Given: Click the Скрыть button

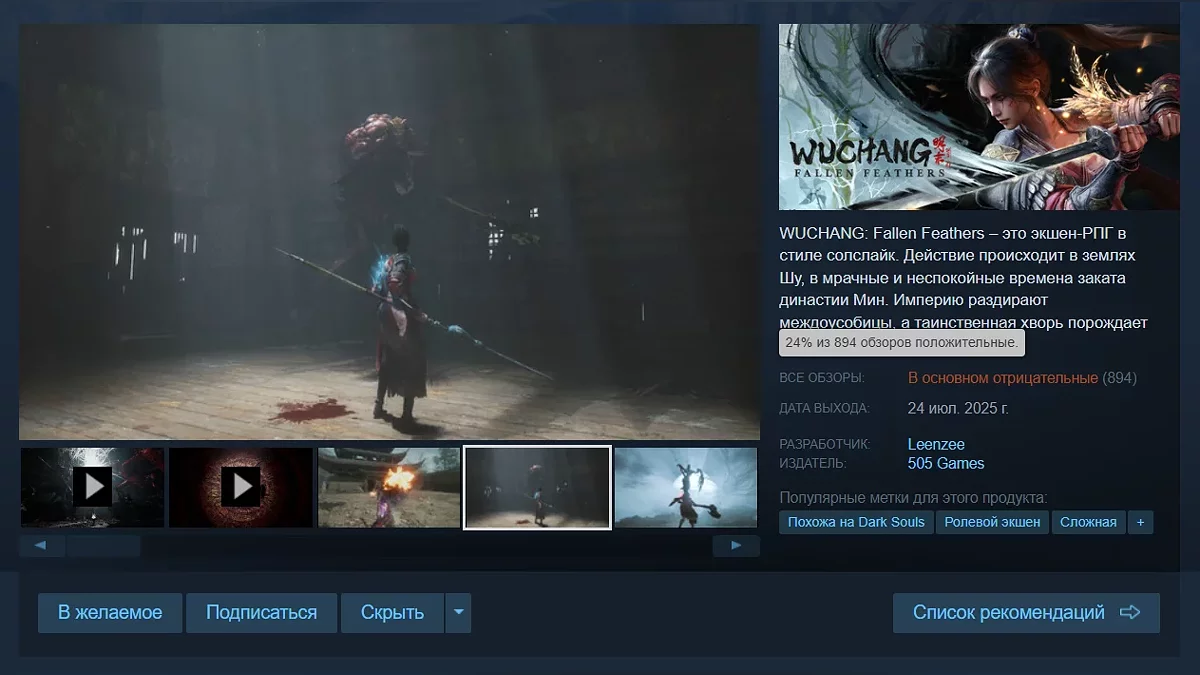Looking at the screenshot, I should pyautogui.click(x=392, y=613).
